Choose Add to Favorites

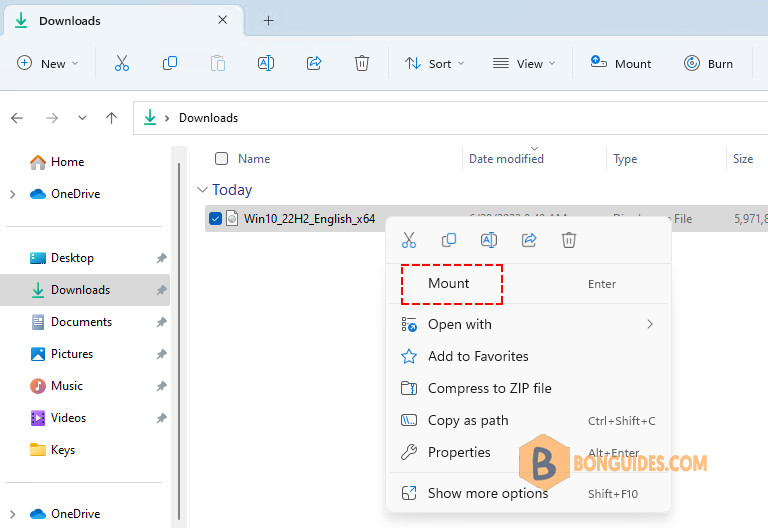click(x=528, y=356)
